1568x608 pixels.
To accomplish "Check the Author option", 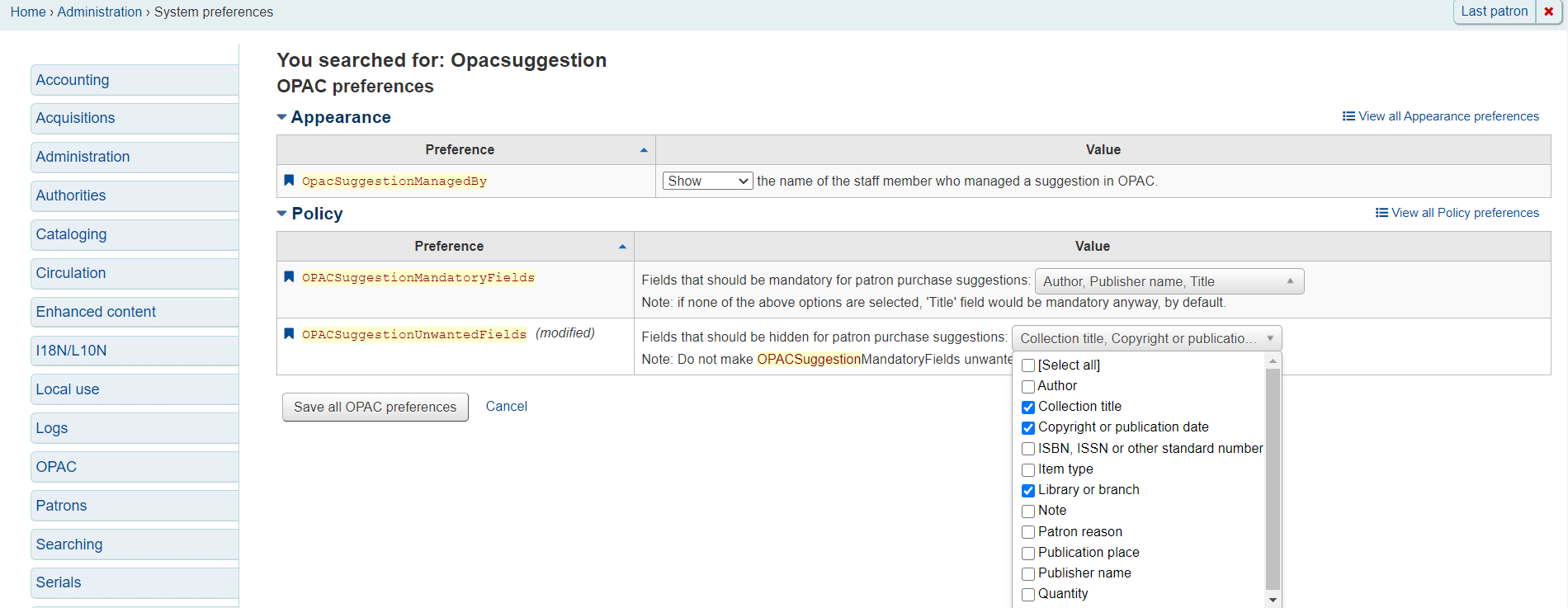I will [x=1028, y=386].
